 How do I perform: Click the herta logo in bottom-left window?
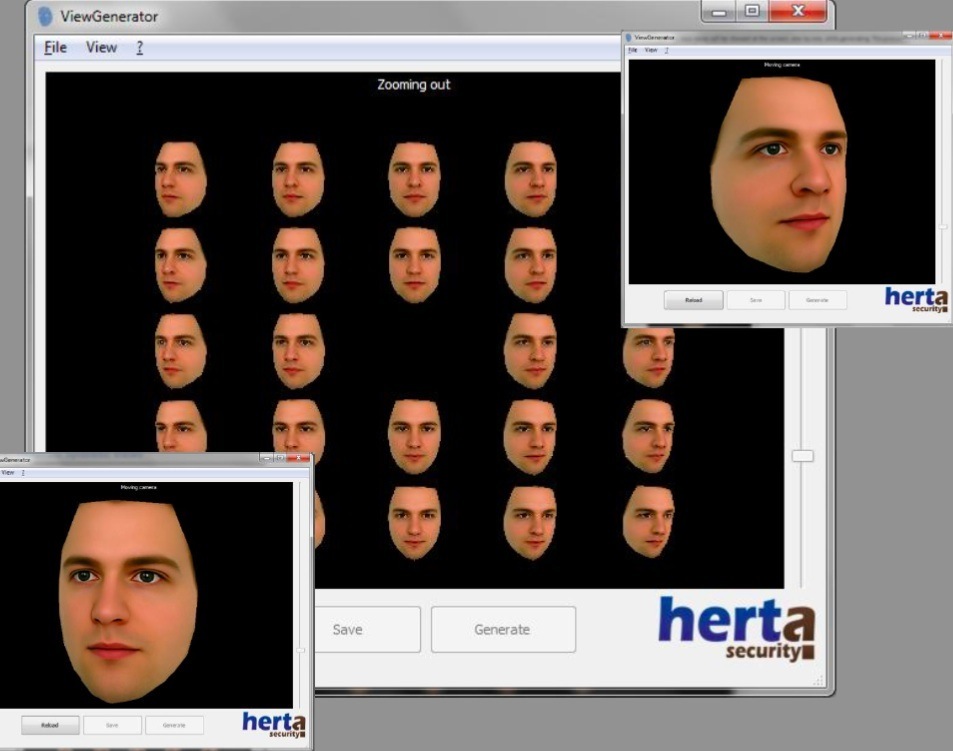273,723
